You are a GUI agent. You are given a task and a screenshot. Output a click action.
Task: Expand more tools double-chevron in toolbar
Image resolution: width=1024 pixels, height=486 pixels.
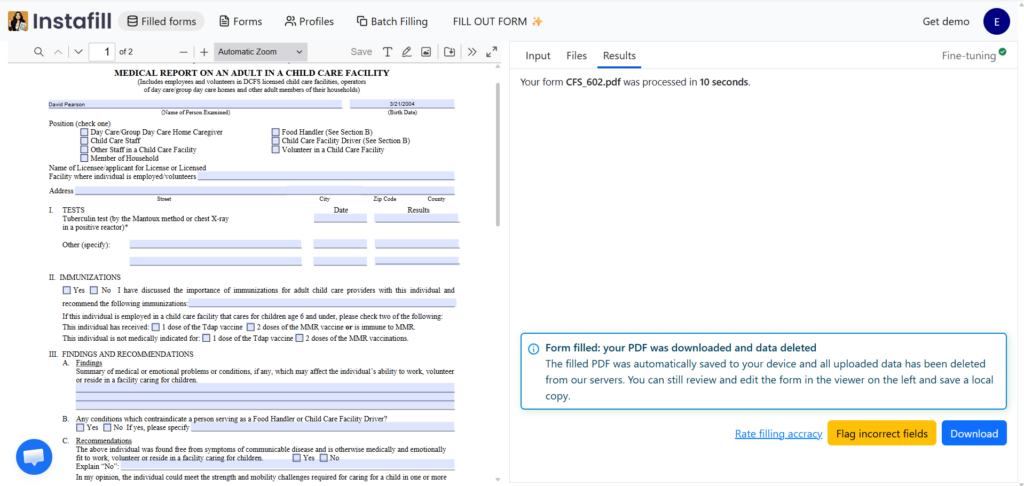click(472, 52)
